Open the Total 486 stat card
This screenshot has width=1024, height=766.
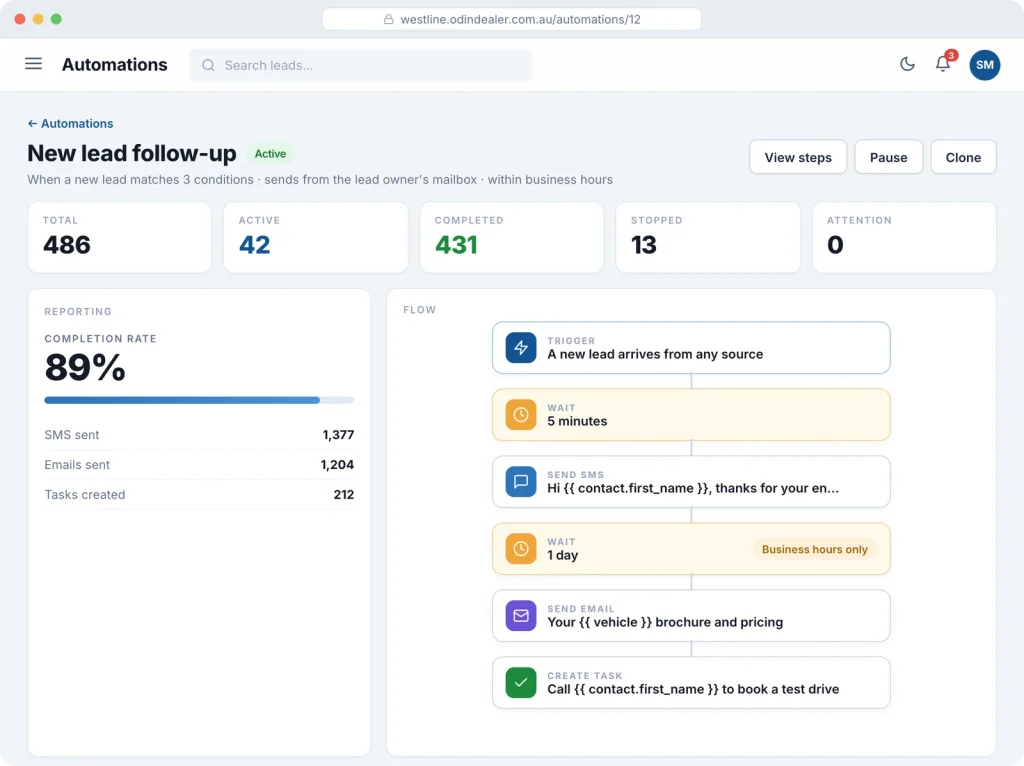click(x=120, y=237)
